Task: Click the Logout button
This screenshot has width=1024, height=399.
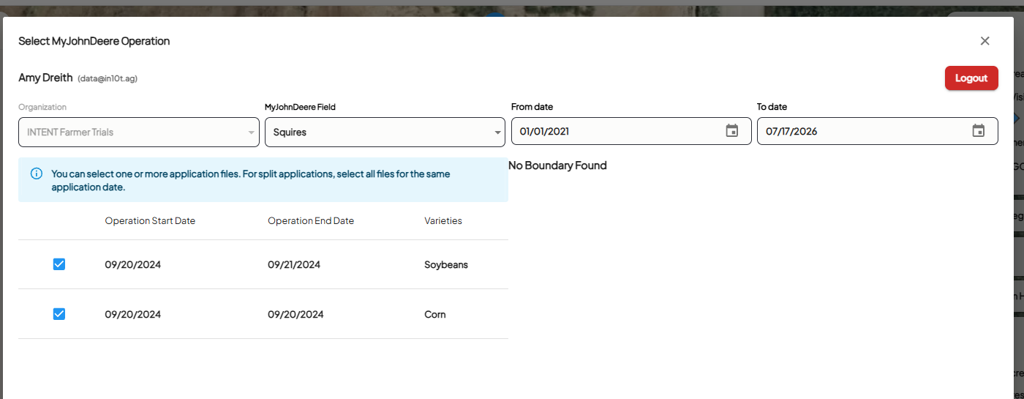Action: (x=971, y=78)
